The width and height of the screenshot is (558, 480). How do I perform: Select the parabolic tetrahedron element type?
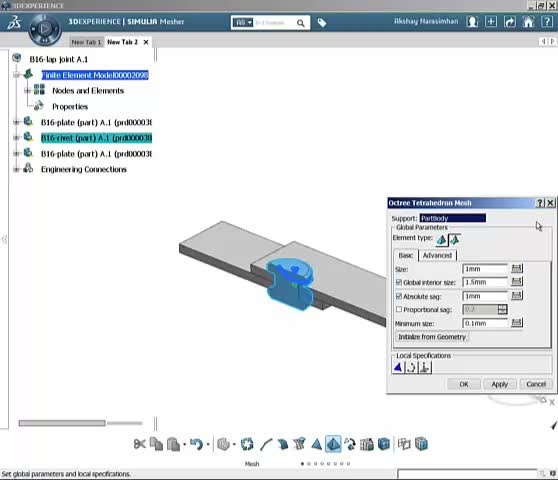454,240
